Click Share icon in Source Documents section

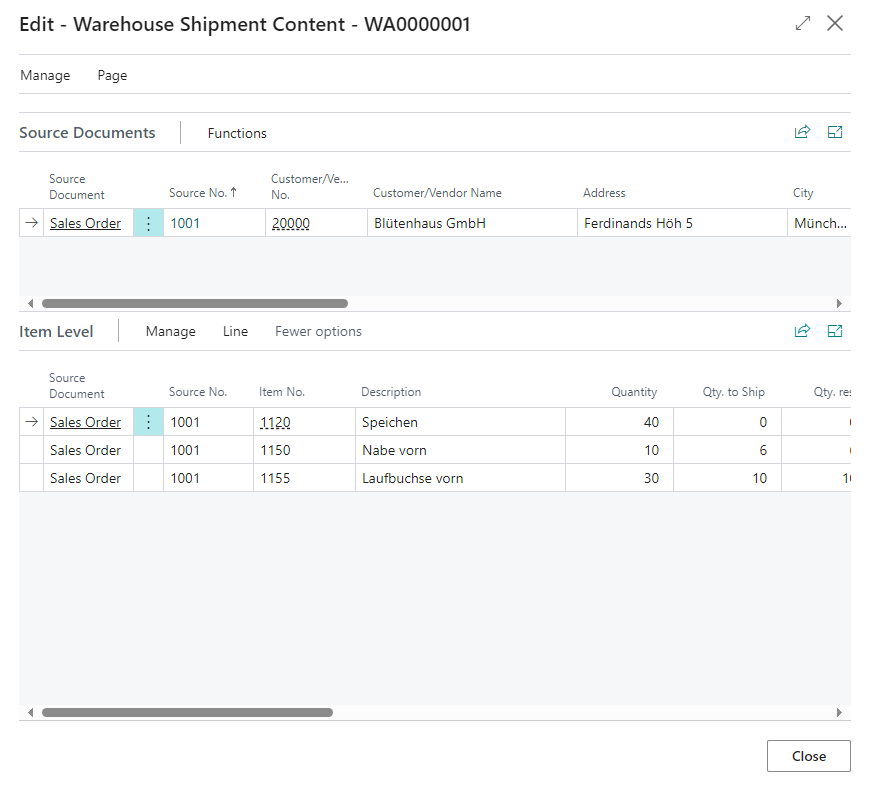click(802, 132)
